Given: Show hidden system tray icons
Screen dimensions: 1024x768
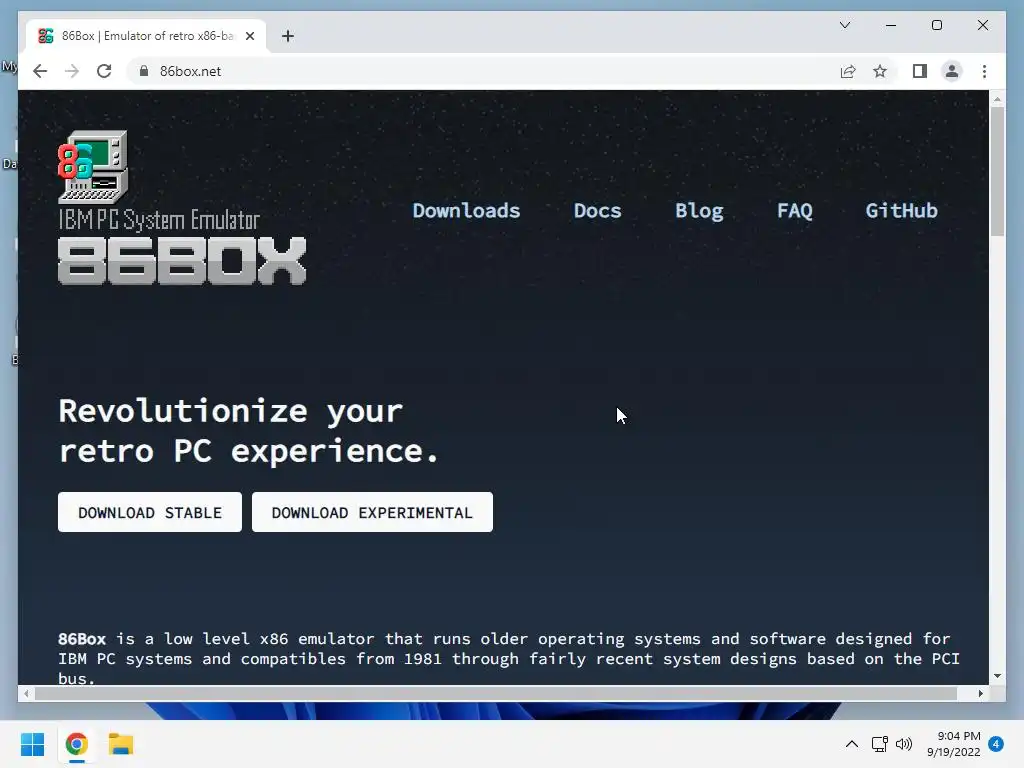Looking at the screenshot, I should click(x=852, y=744).
